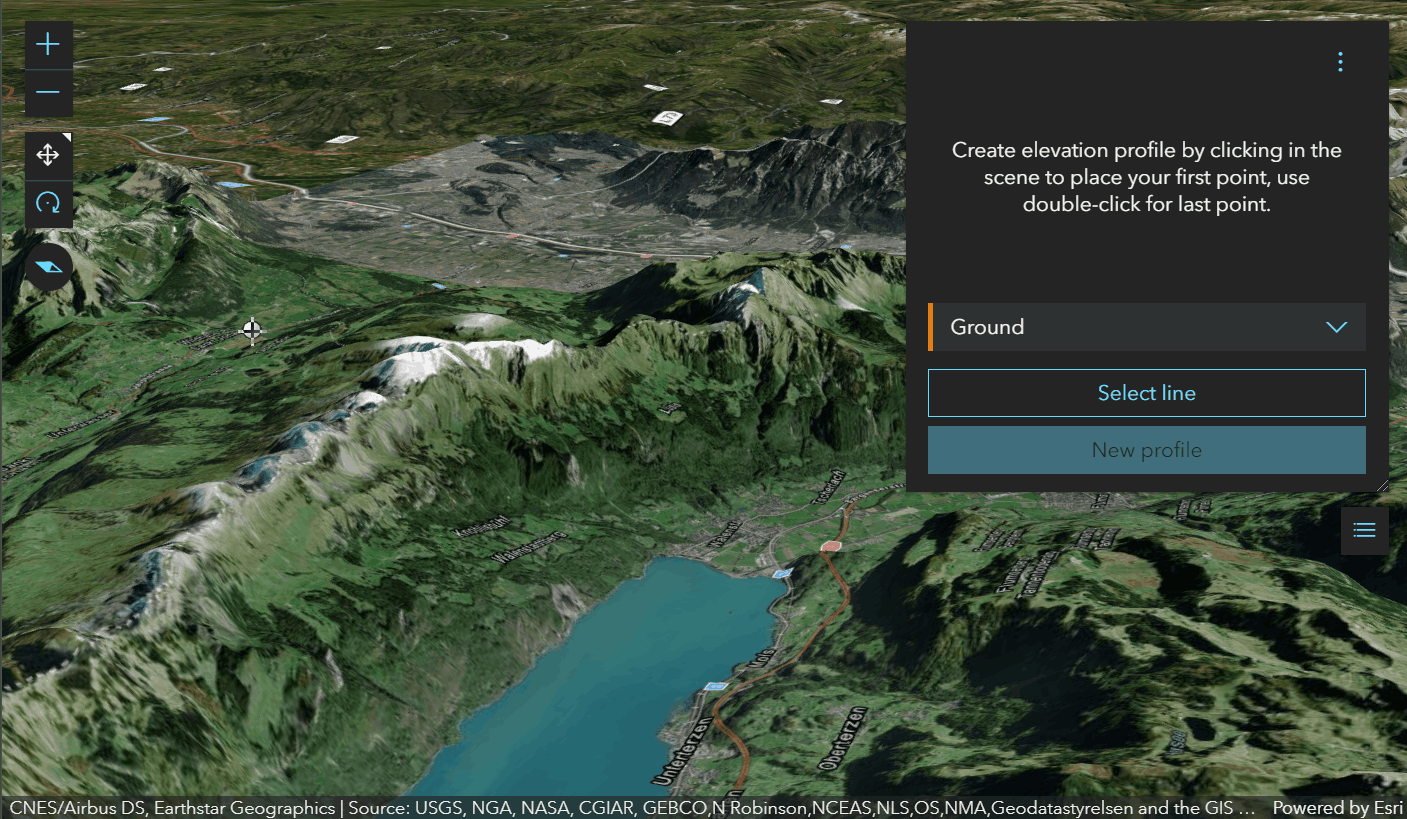
Task: Open the list panel icon button
Action: click(x=1364, y=530)
